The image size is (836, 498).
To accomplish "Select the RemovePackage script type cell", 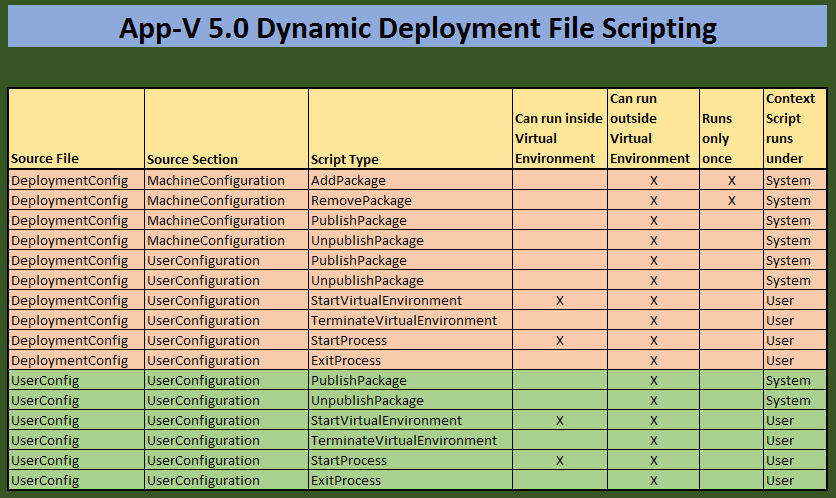I will (x=361, y=201).
